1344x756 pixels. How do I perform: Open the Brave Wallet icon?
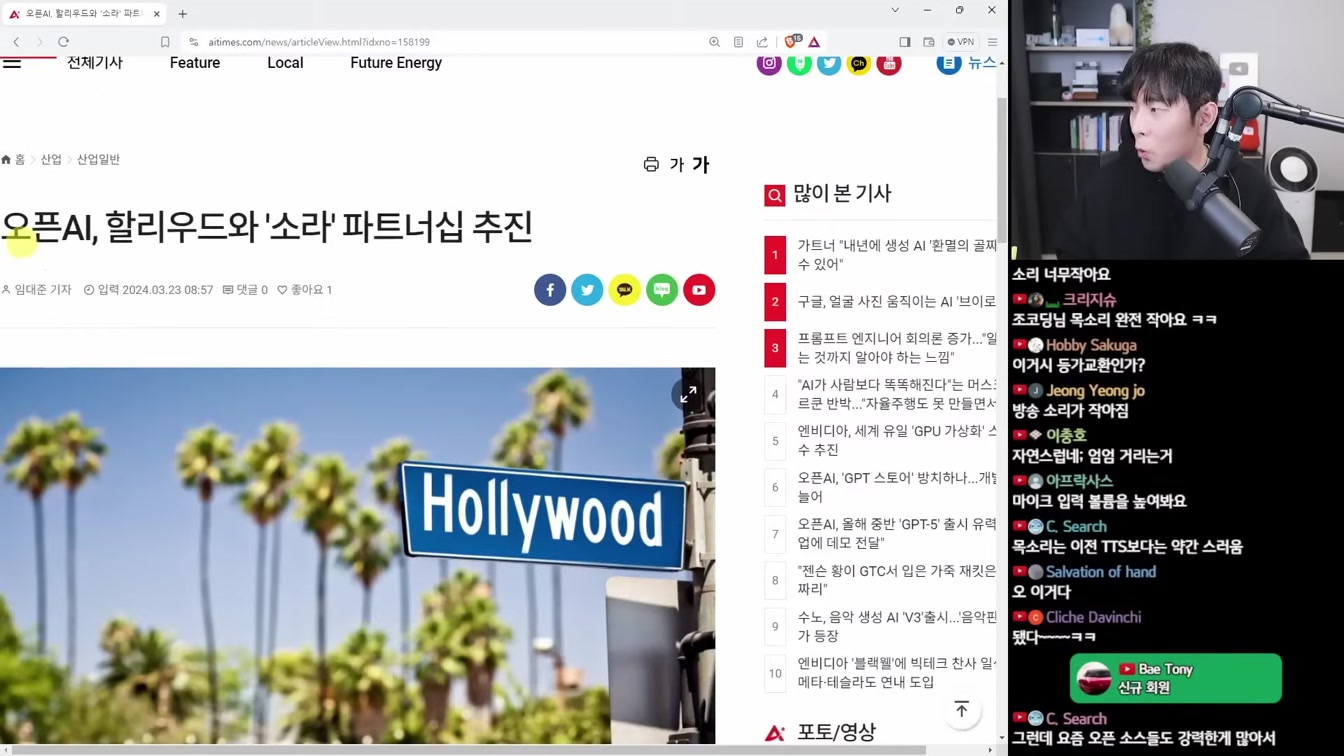(x=928, y=42)
